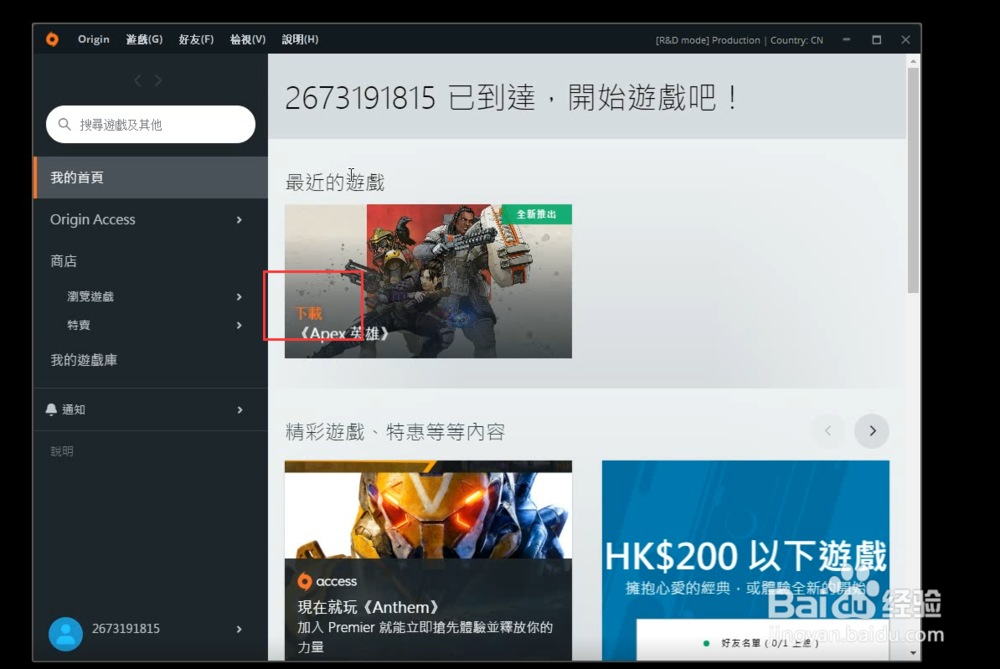Go forward with sidebar forward arrow
The image size is (1000, 669).
(x=158, y=80)
